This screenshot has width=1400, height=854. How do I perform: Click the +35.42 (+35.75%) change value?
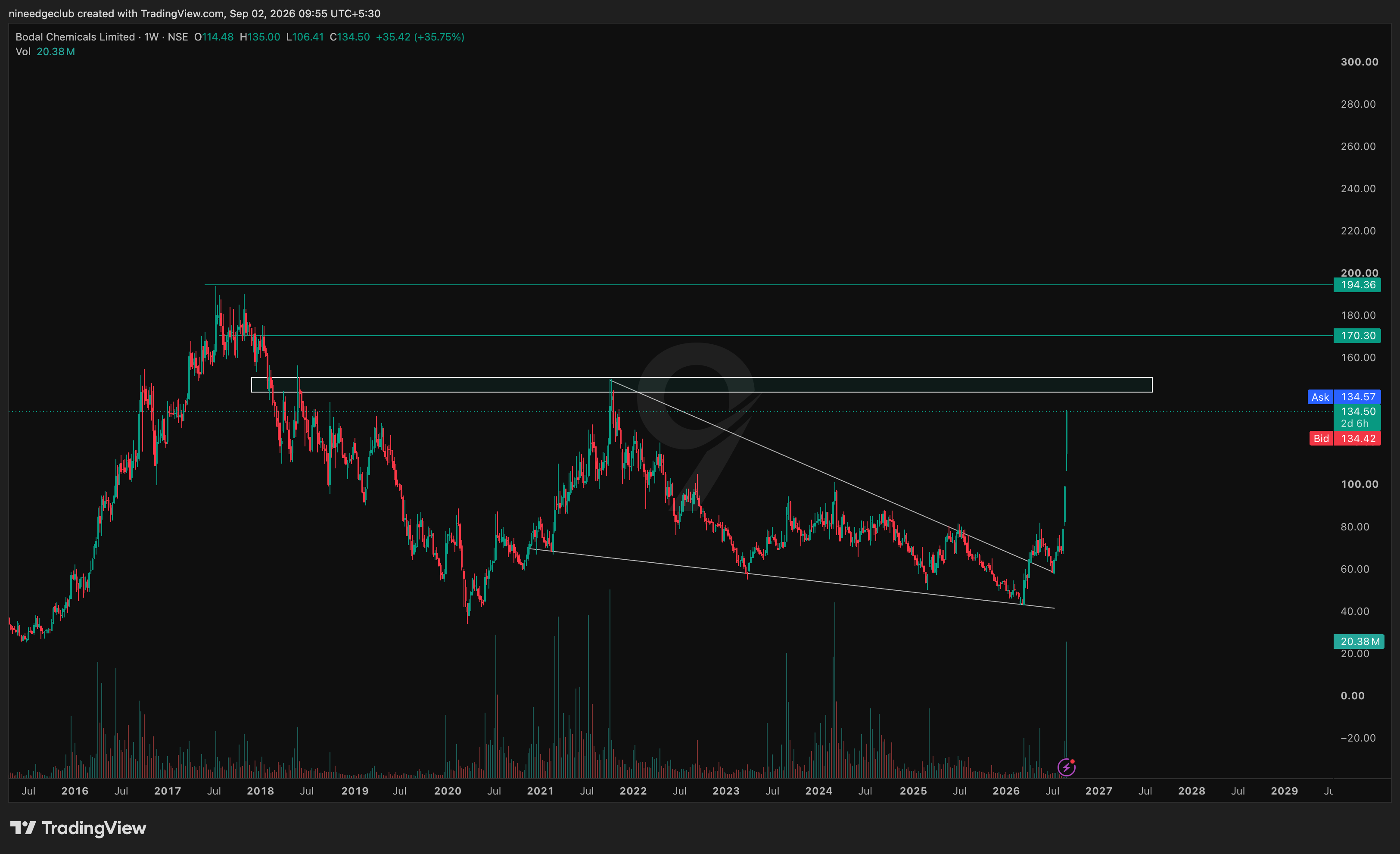pos(420,37)
